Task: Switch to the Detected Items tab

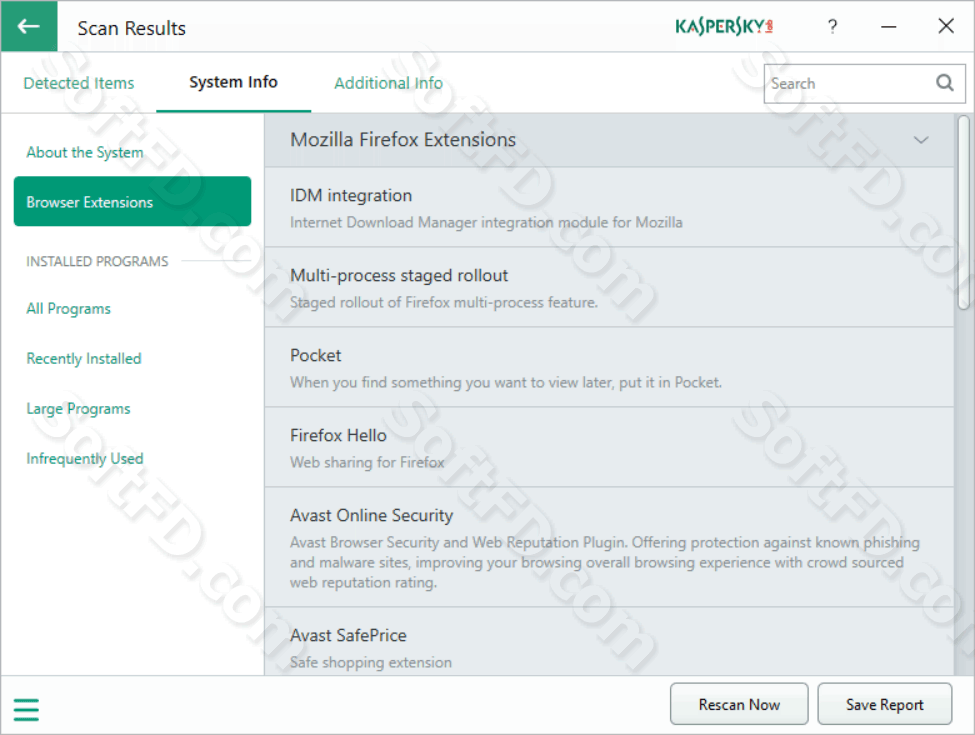Action: [79, 83]
